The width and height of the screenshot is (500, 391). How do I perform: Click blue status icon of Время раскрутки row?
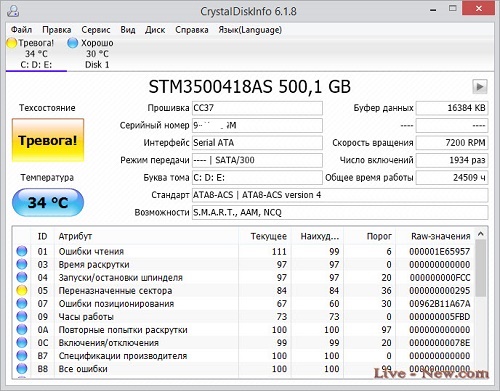coord(22,264)
